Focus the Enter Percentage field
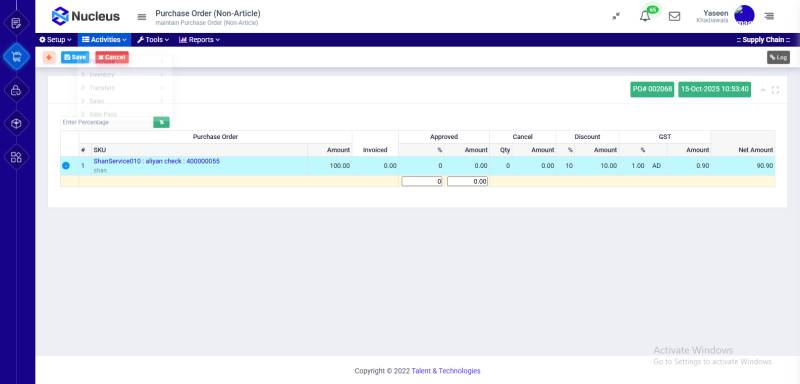This screenshot has height=384, width=800. [x=107, y=122]
